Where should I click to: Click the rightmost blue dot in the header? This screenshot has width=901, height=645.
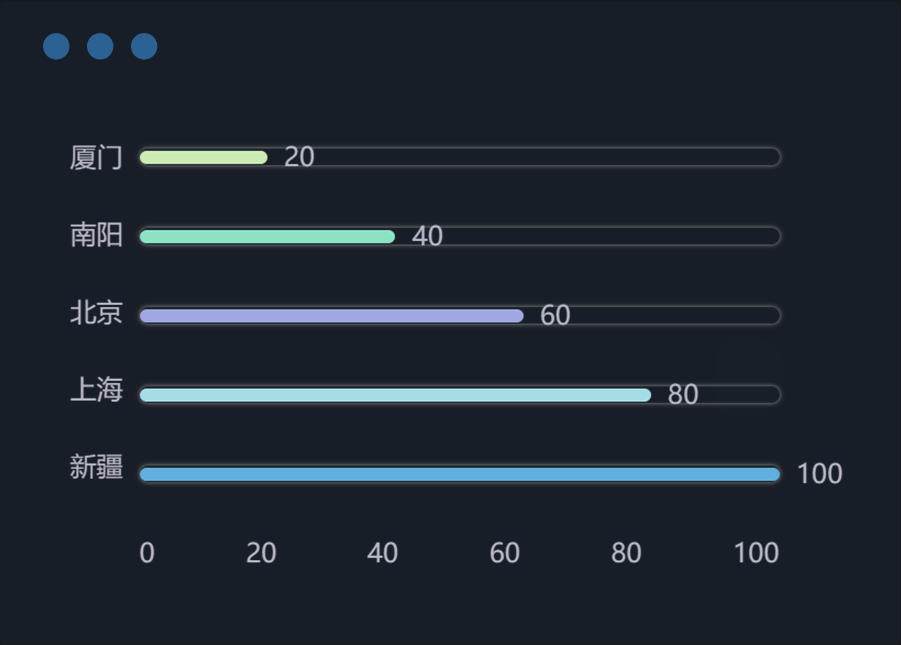coord(144,46)
